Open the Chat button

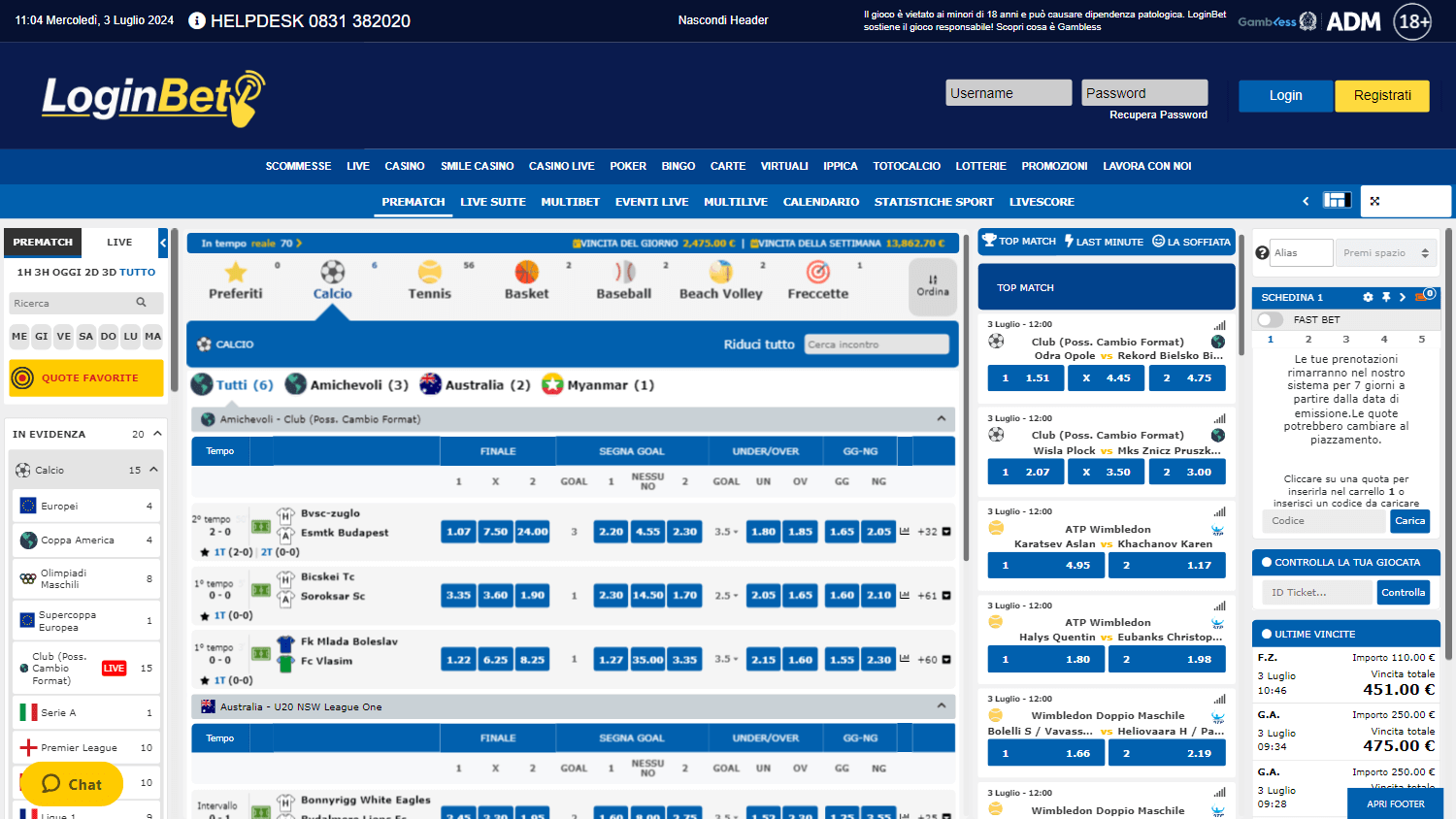coord(72,784)
